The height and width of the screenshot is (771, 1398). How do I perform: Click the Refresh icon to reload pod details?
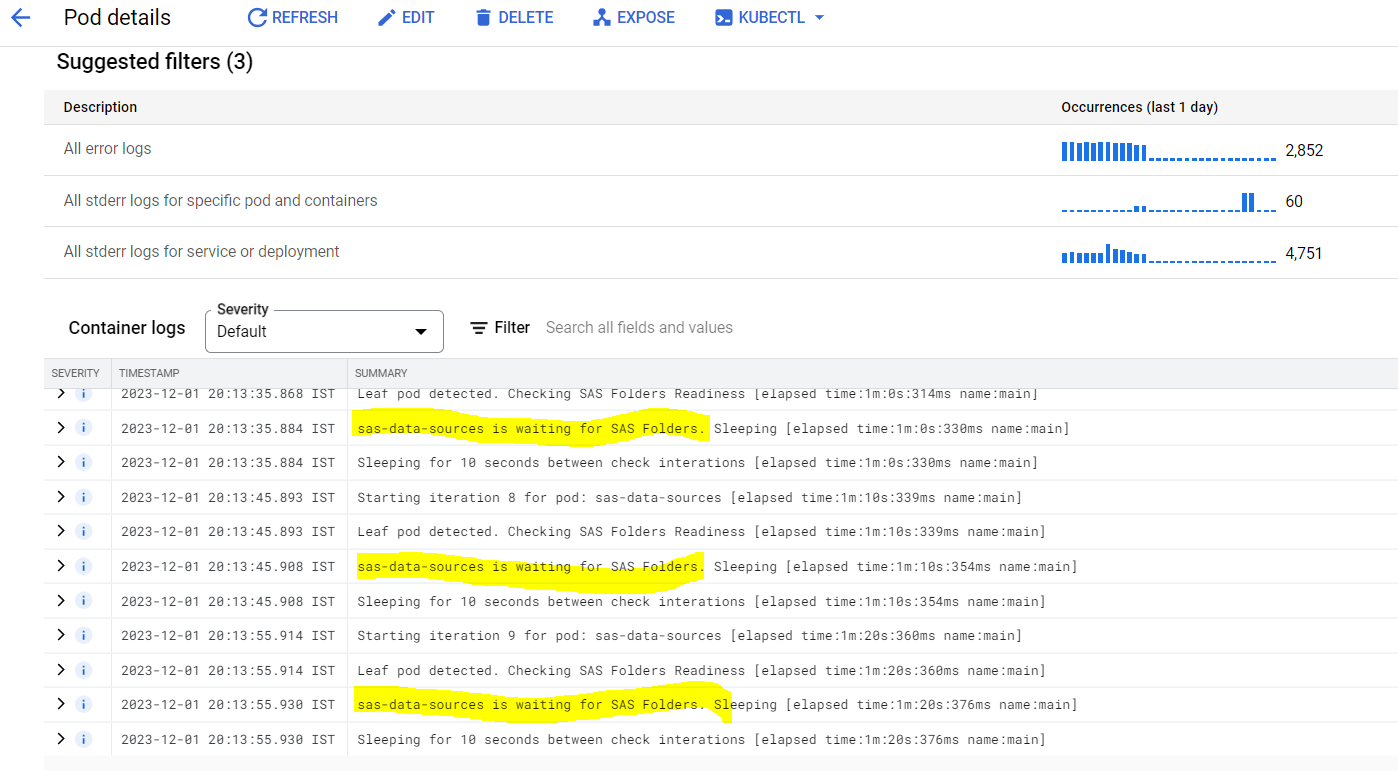257,17
